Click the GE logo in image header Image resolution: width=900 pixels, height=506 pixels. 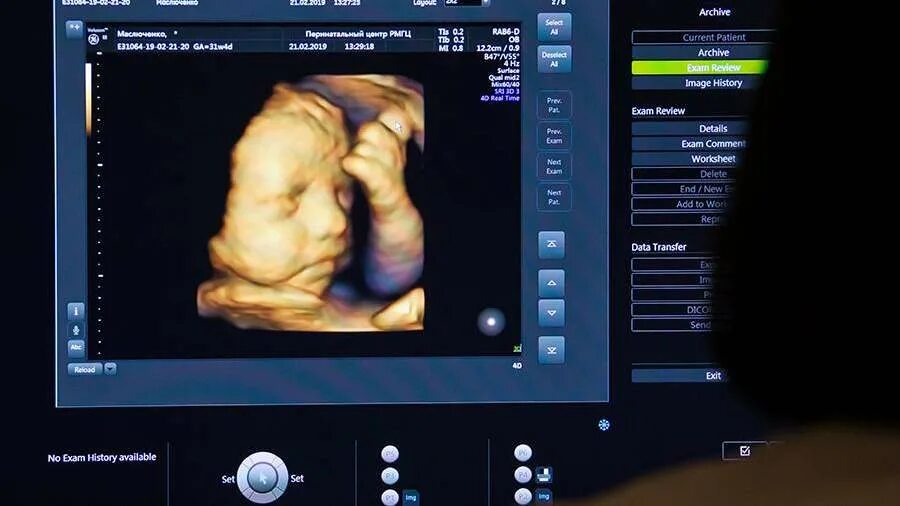coord(94,40)
